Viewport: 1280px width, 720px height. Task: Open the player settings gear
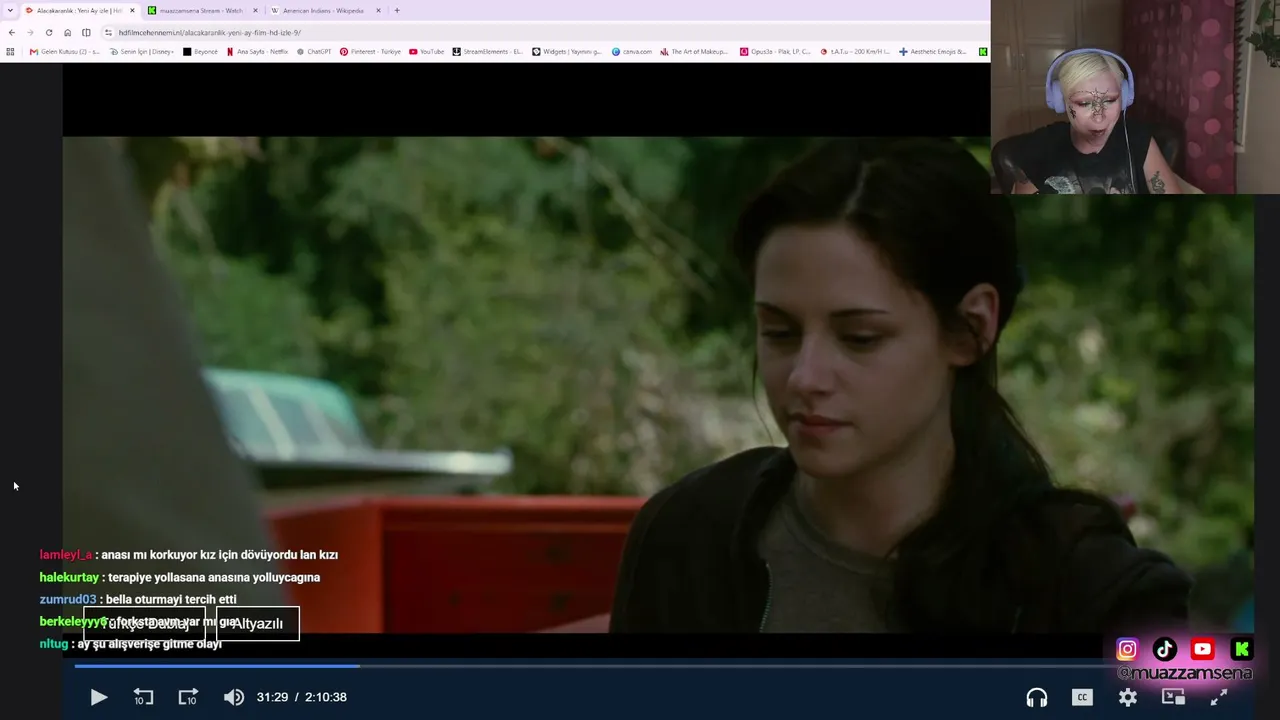(1128, 697)
